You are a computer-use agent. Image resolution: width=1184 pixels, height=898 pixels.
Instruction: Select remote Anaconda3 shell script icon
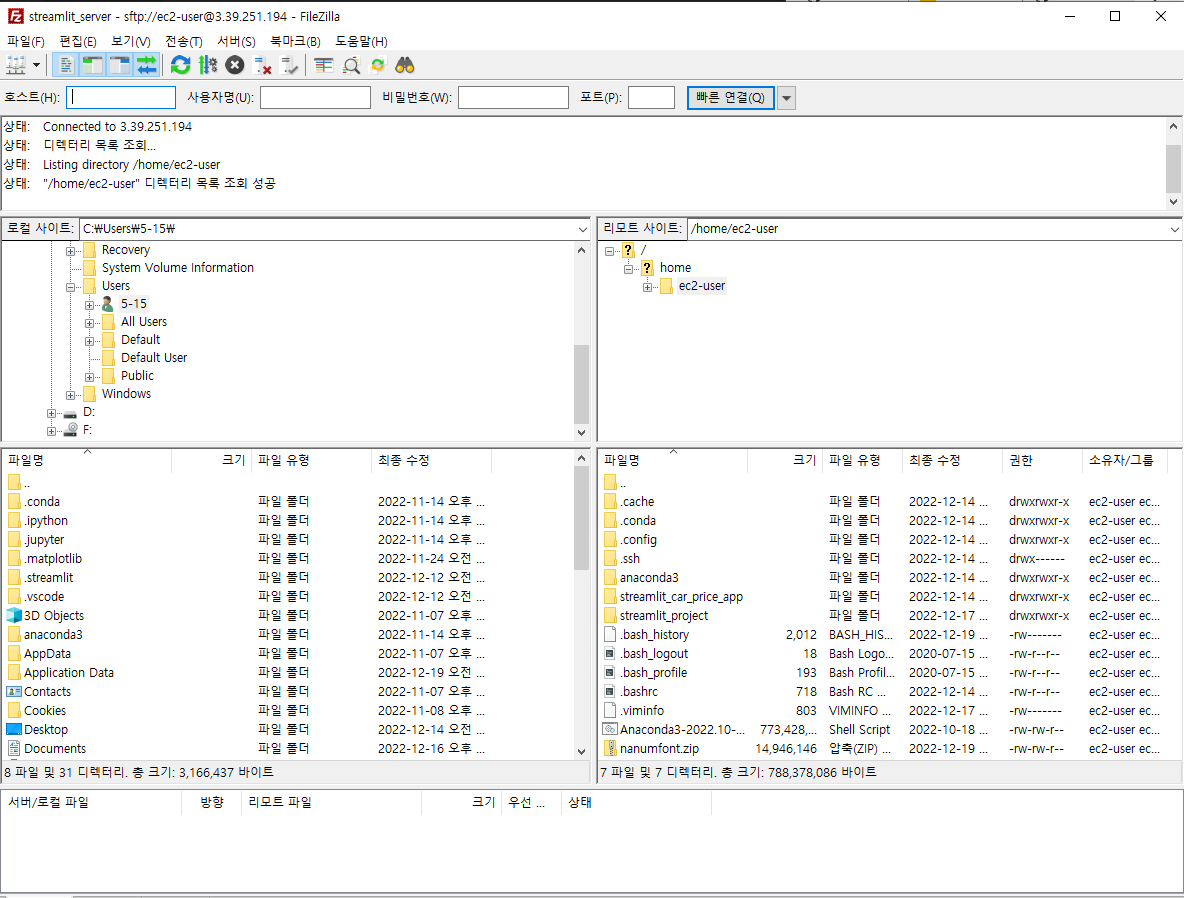coord(610,730)
